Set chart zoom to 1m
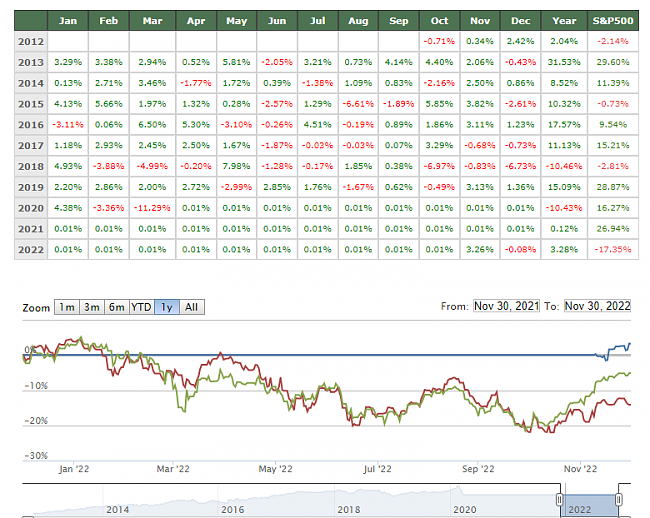This screenshot has width=650, height=518. [x=66, y=307]
